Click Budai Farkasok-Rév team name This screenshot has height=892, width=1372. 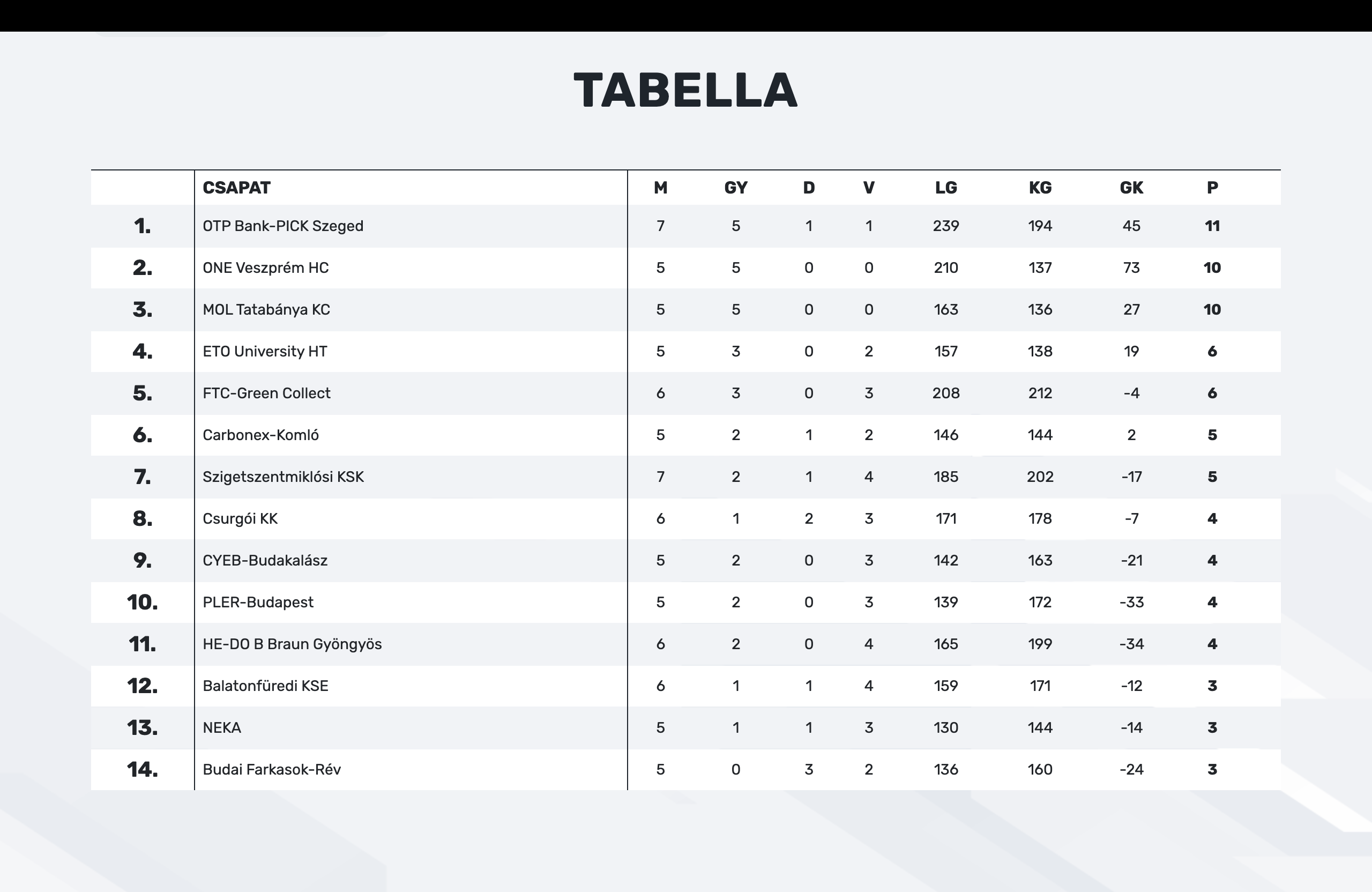272,769
